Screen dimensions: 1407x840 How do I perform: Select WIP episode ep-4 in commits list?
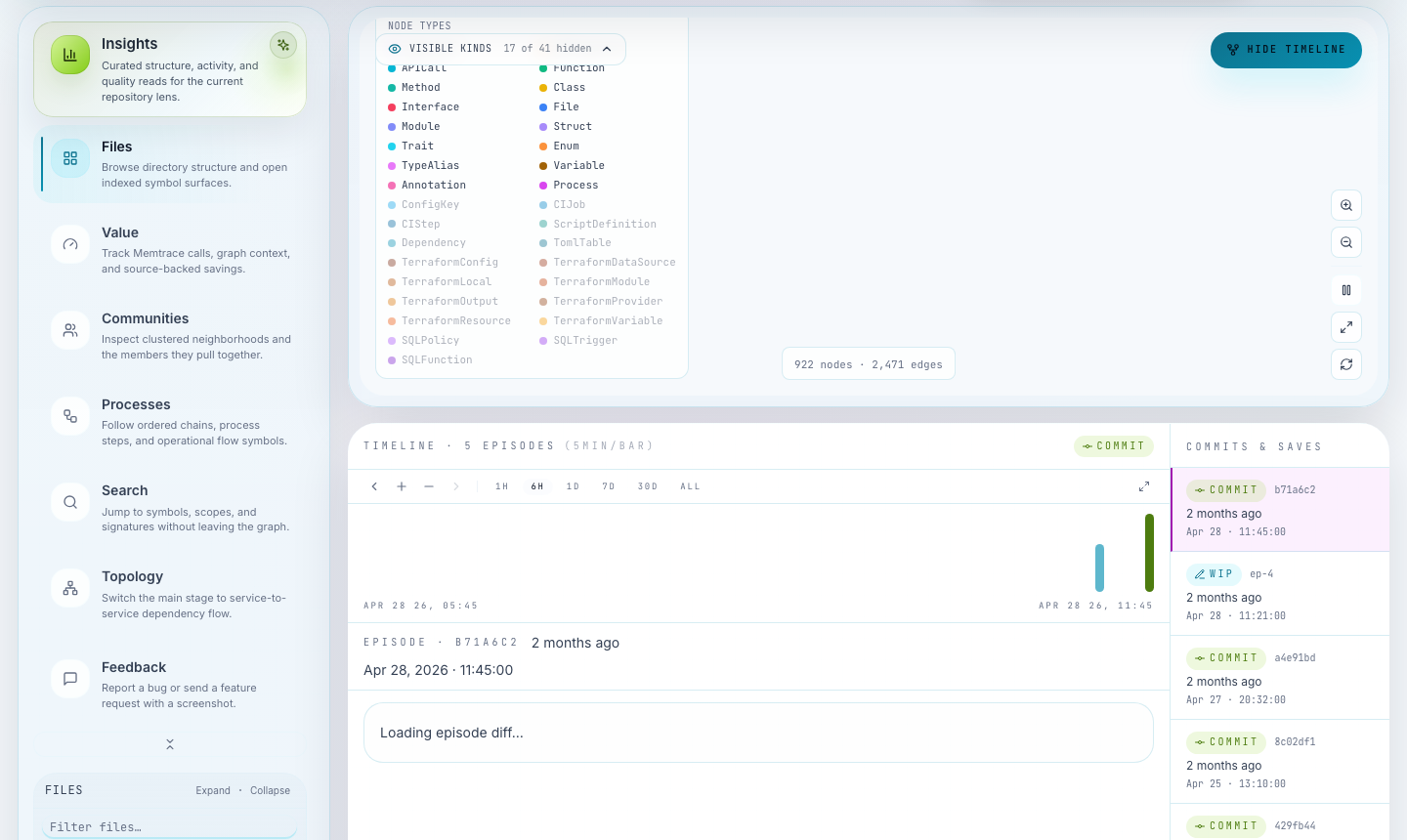click(x=1280, y=594)
